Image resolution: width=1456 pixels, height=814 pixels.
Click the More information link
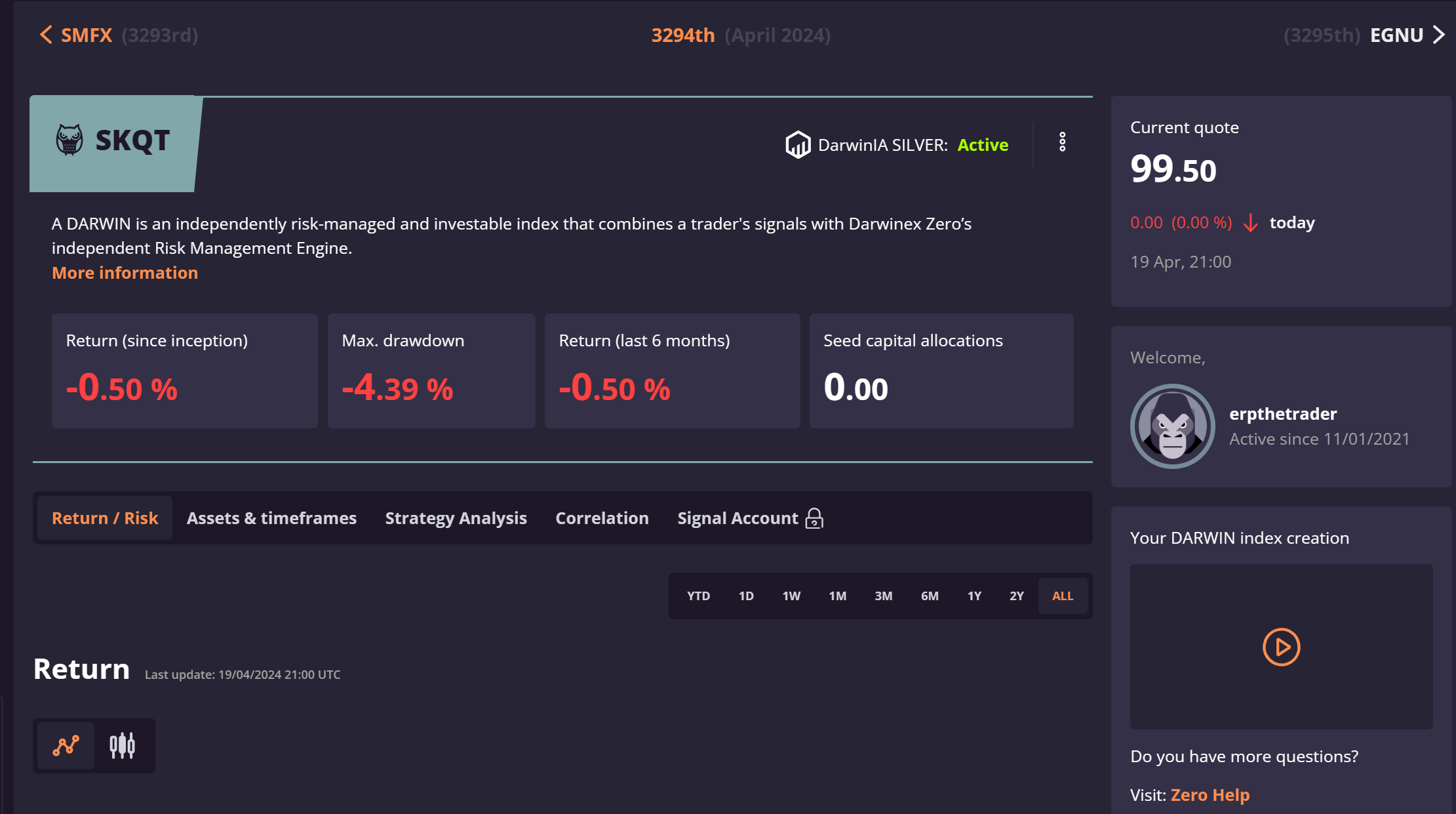pos(125,273)
